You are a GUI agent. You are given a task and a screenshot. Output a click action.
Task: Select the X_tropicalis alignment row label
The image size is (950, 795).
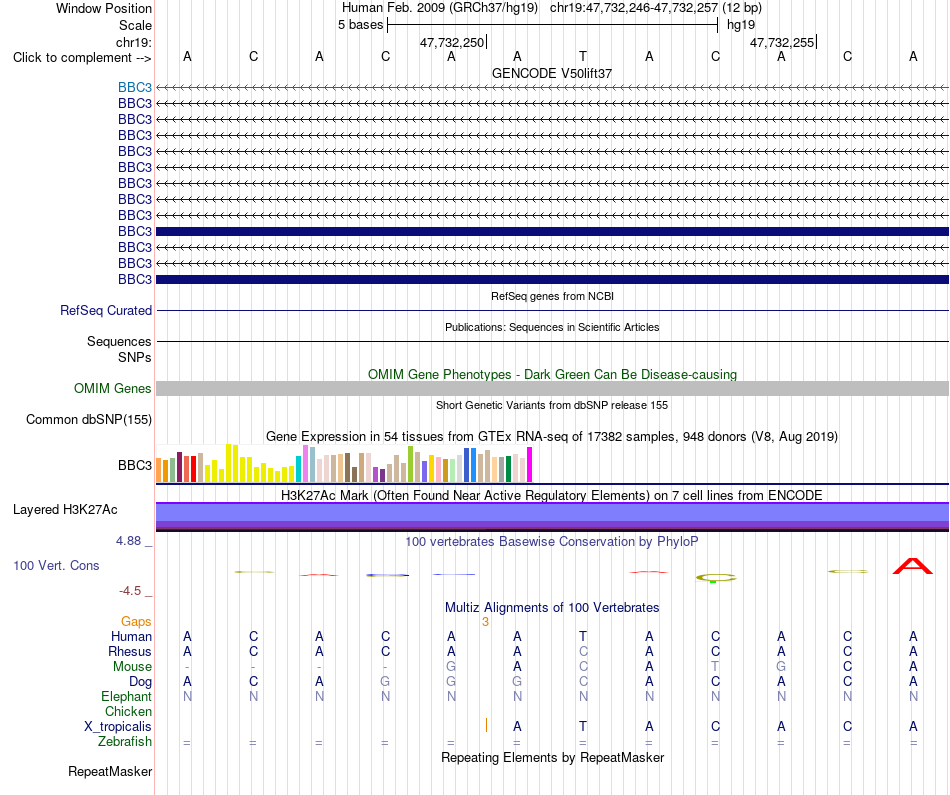coord(118,727)
